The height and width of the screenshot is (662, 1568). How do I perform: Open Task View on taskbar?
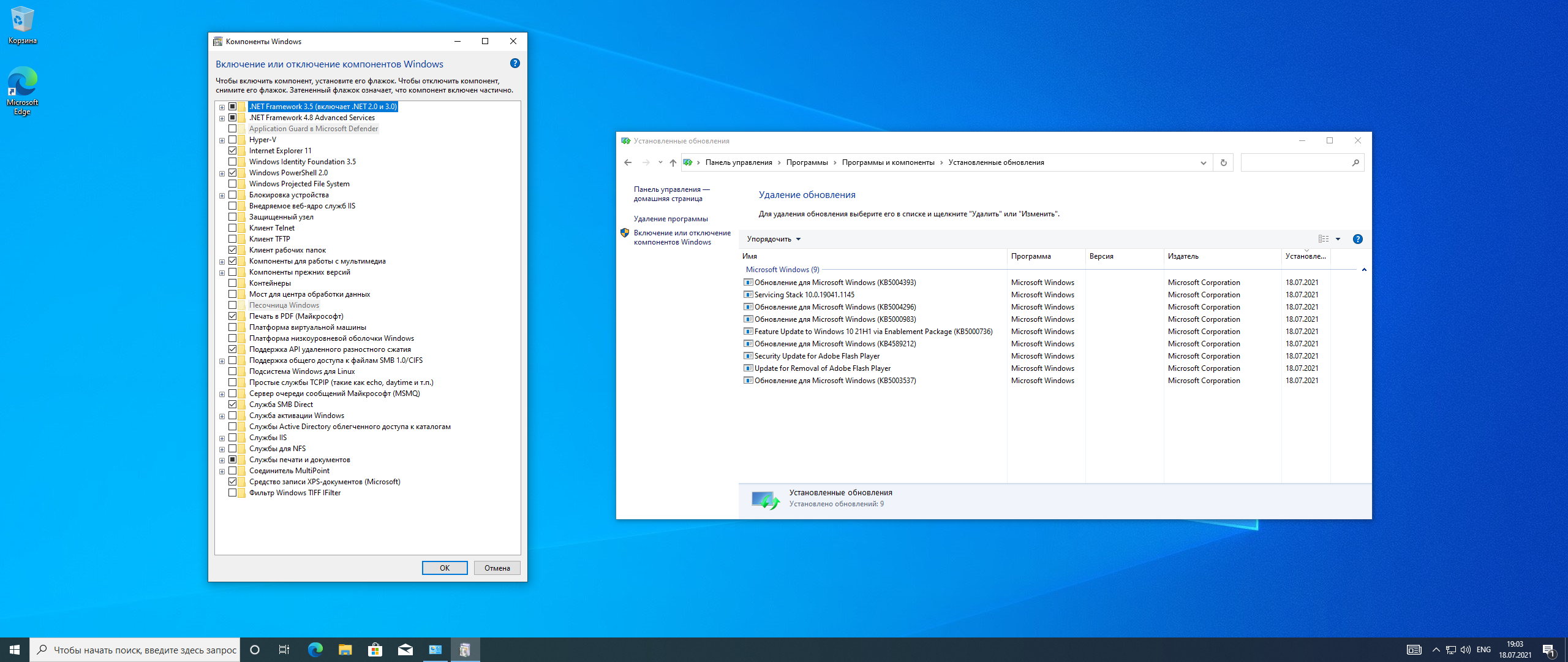tap(284, 650)
